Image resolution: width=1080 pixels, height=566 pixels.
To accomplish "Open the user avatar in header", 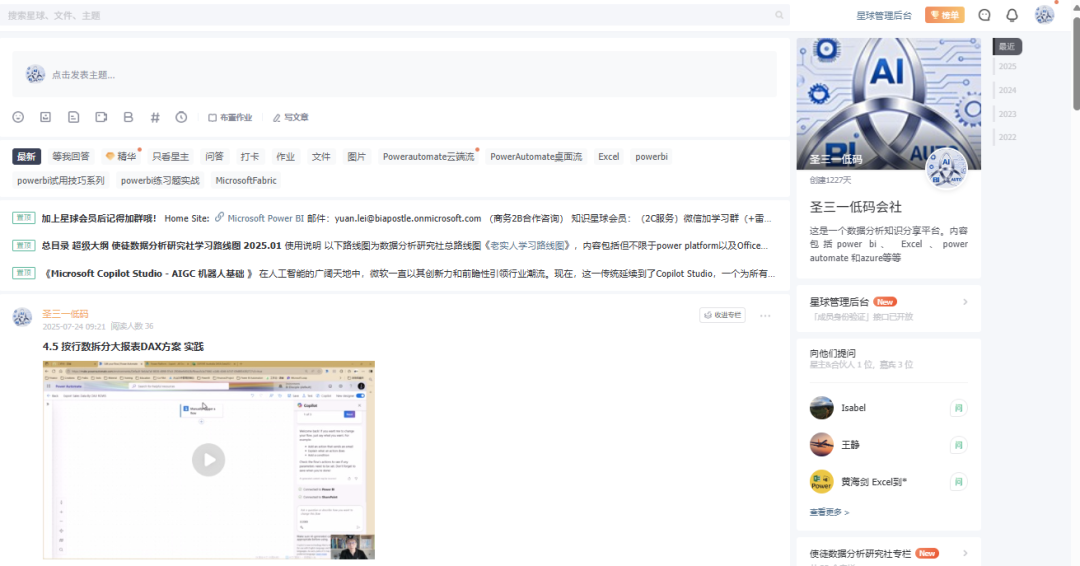I will point(1044,15).
